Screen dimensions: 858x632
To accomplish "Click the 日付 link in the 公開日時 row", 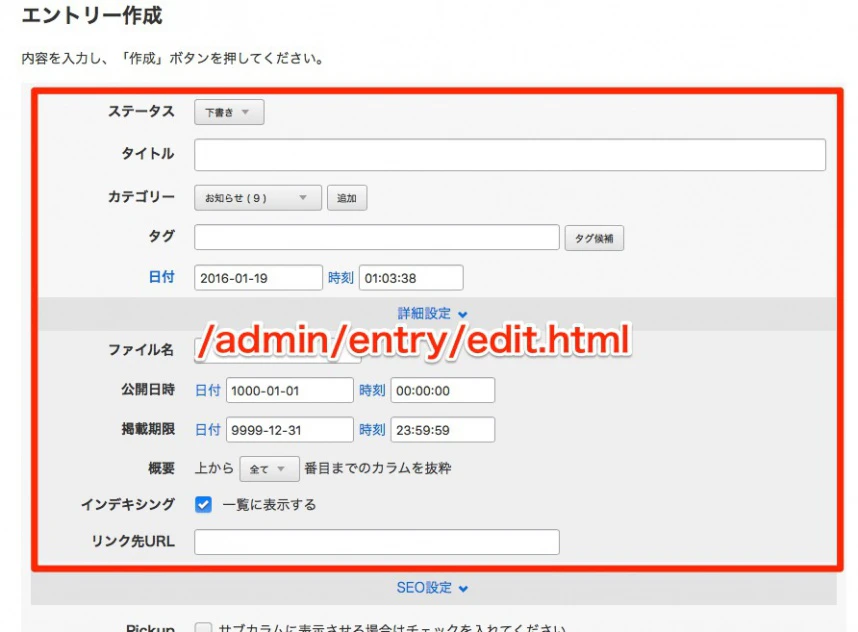I will pos(208,390).
